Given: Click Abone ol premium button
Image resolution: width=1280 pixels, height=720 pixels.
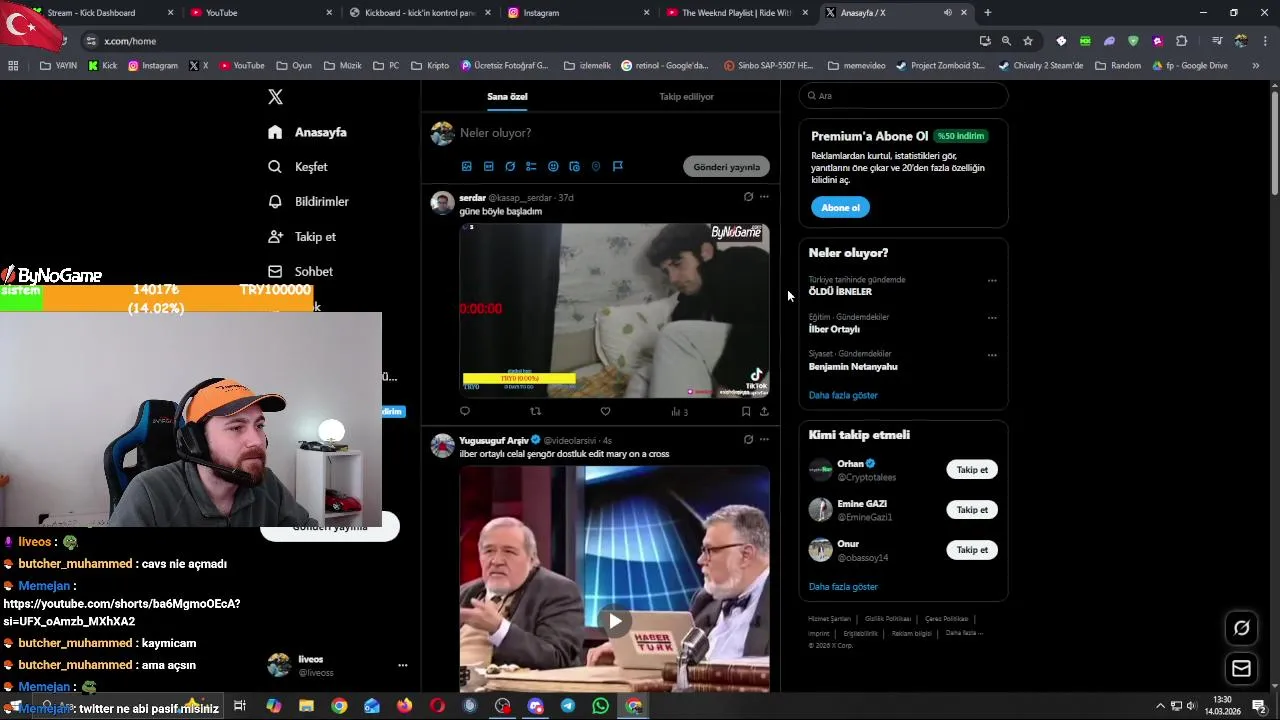Looking at the screenshot, I should coord(840,208).
